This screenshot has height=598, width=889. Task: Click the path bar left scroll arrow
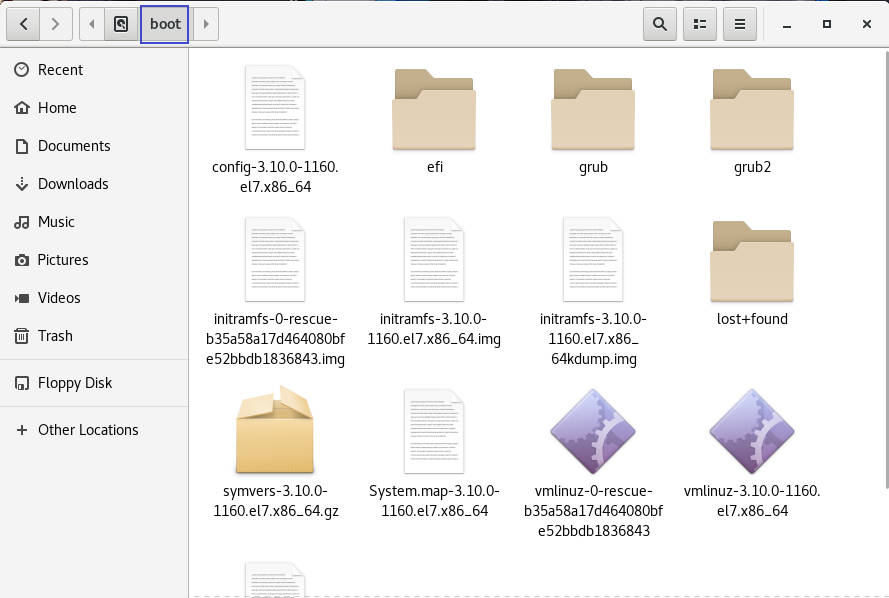[x=92, y=24]
